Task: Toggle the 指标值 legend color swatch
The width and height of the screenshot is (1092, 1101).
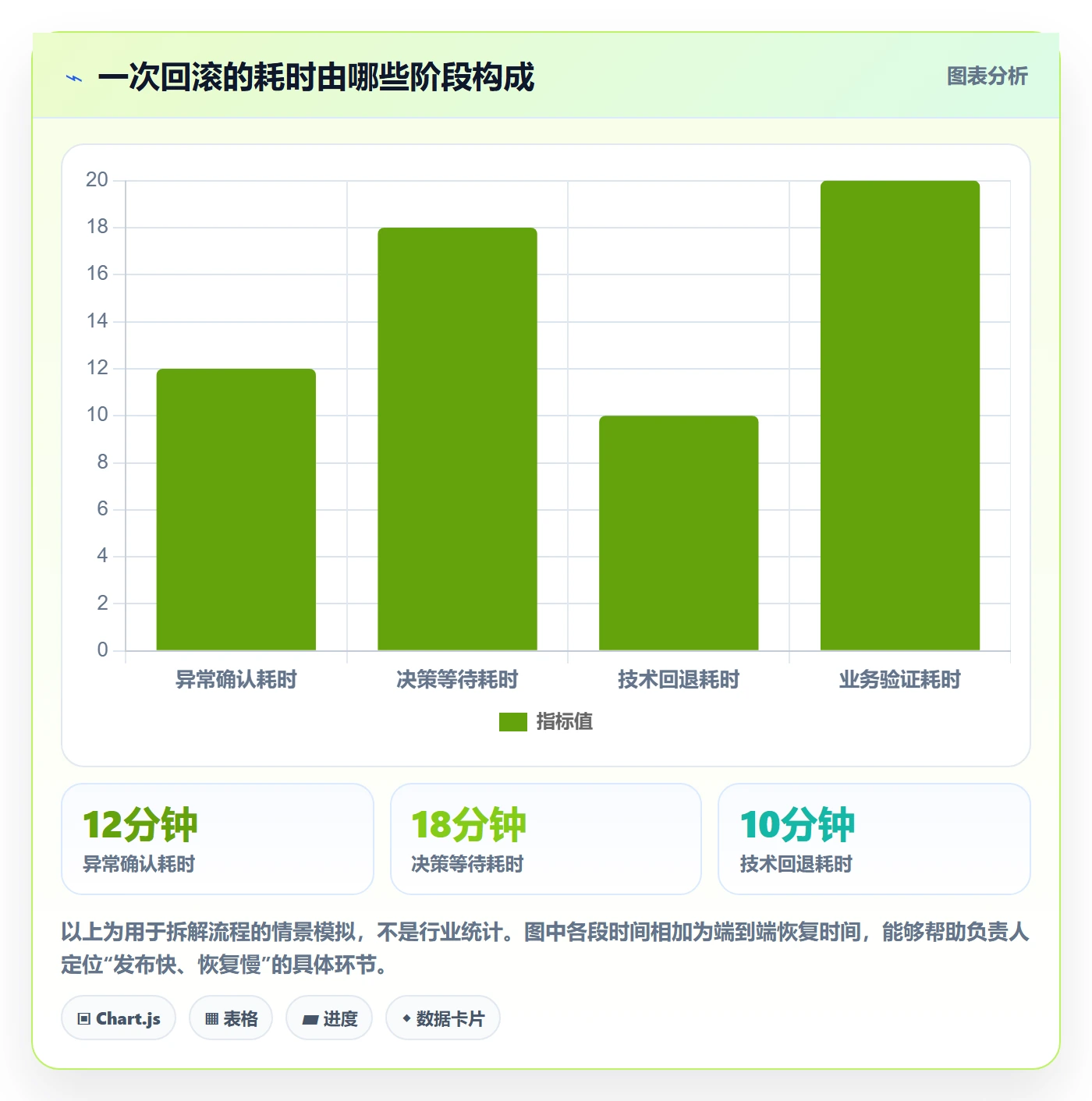Action: point(513,722)
